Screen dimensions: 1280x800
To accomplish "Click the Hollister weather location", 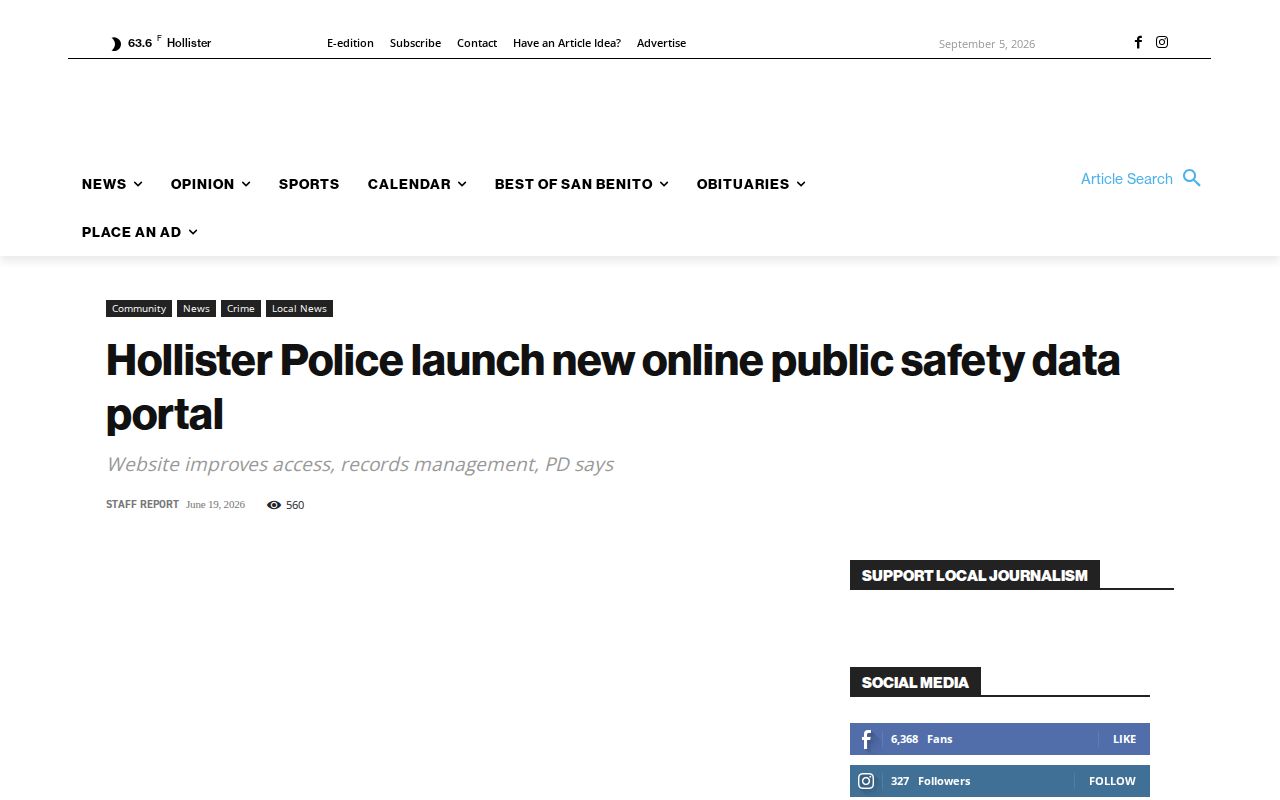I will 189,43.
